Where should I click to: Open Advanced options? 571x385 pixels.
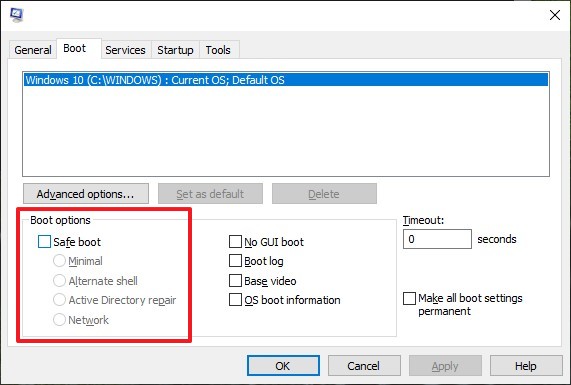(86, 194)
